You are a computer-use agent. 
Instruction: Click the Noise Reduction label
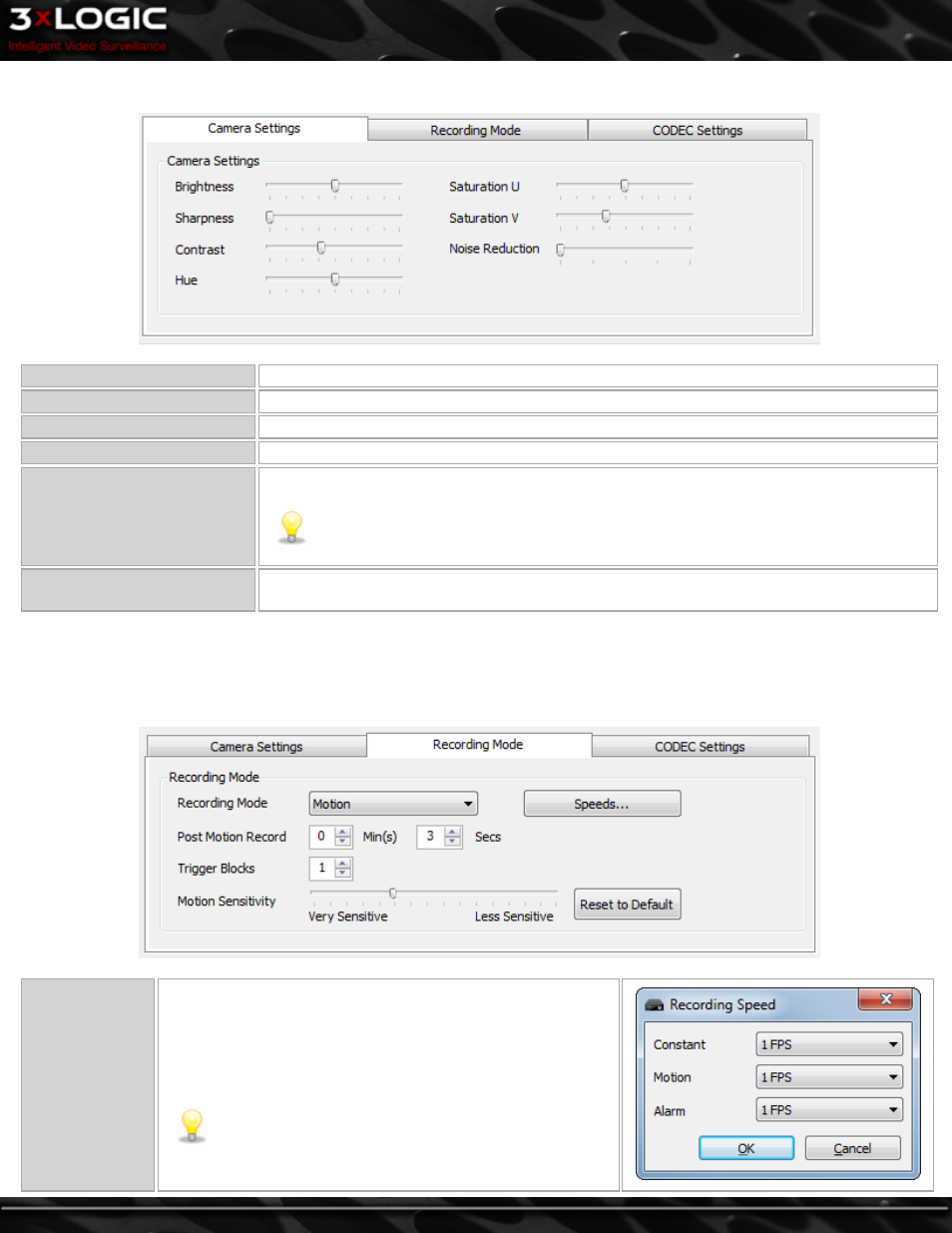coord(494,249)
